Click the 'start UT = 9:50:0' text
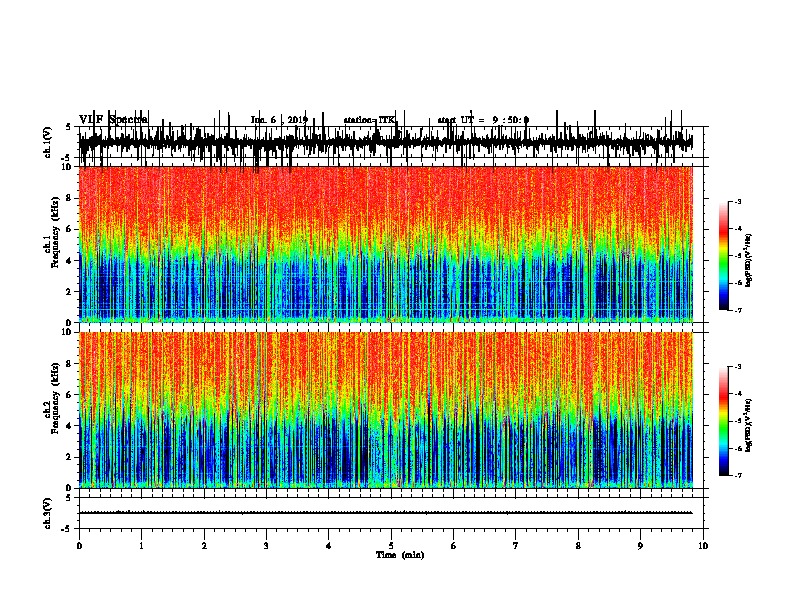This screenshot has width=792, height=612. [x=483, y=120]
